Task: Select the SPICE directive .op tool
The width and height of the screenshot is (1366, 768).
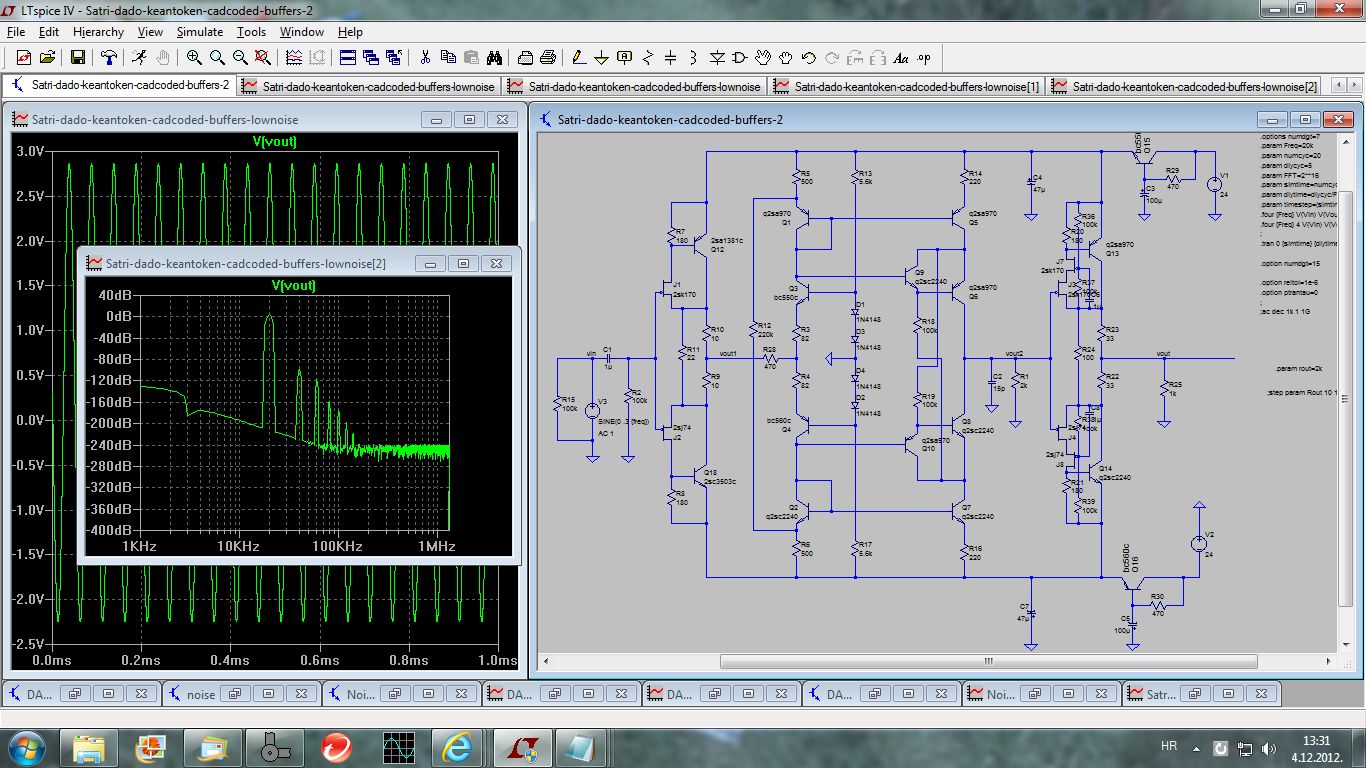Action: tap(924, 57)
